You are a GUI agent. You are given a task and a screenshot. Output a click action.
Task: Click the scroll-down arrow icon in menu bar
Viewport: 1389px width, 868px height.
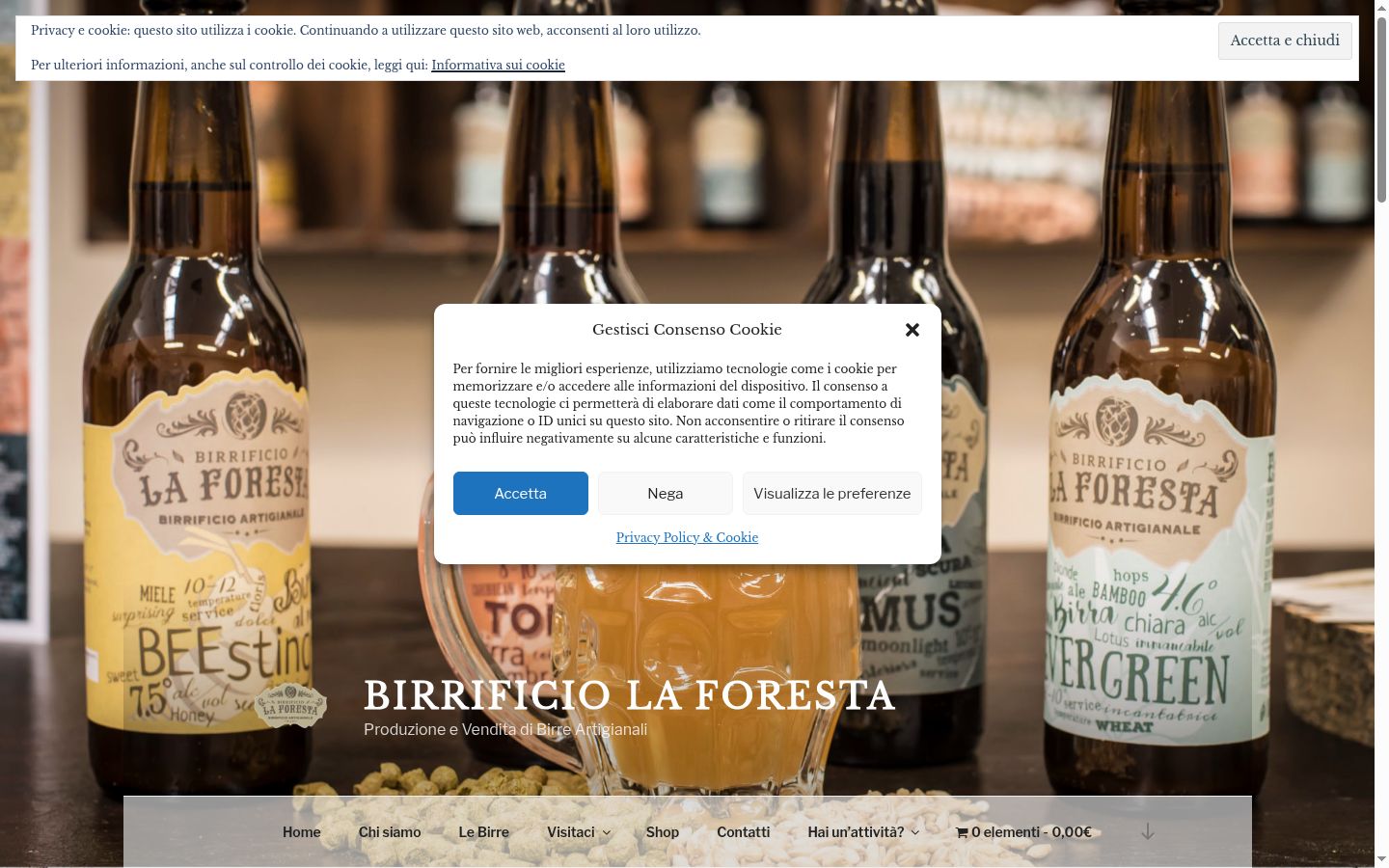click(1148, 831)
